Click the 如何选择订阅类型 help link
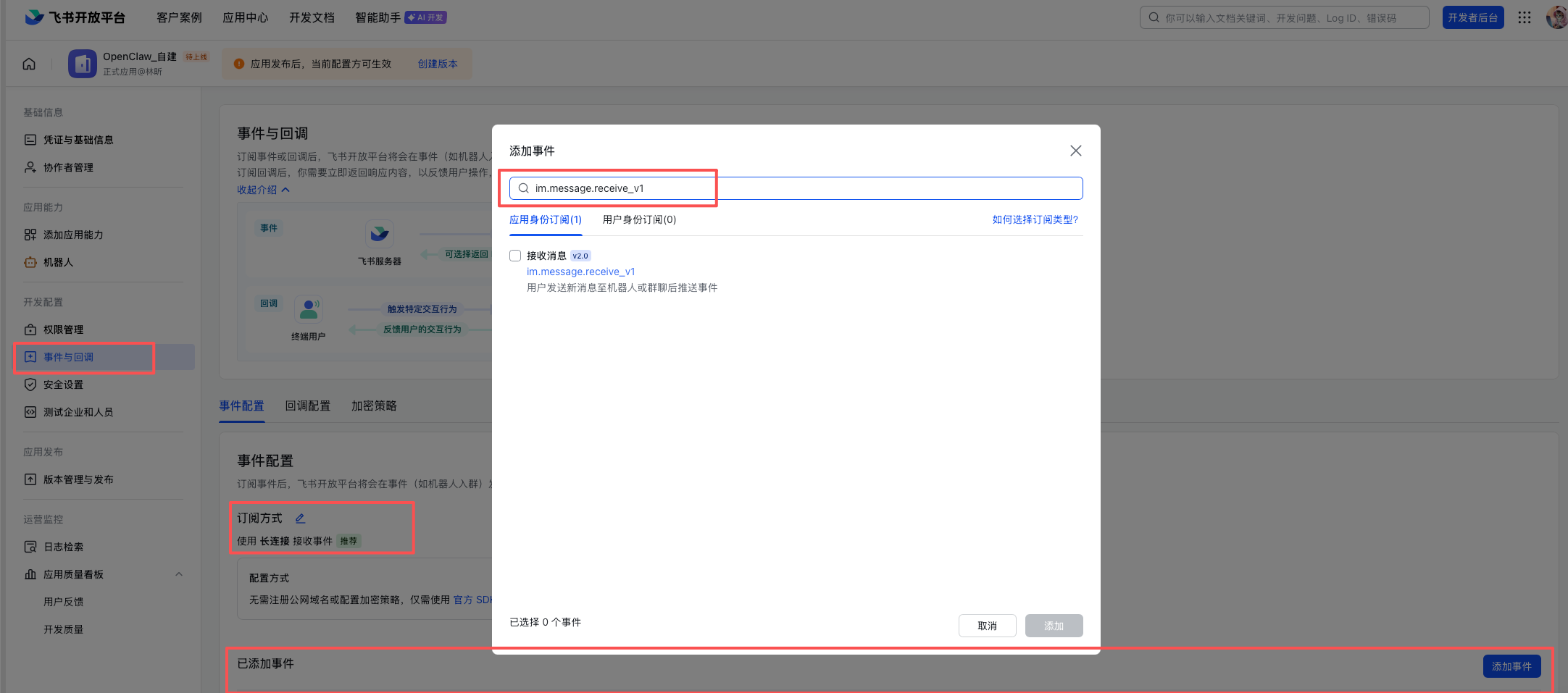Screen dimensions: 1568x693 click(x=1035, y=219)
